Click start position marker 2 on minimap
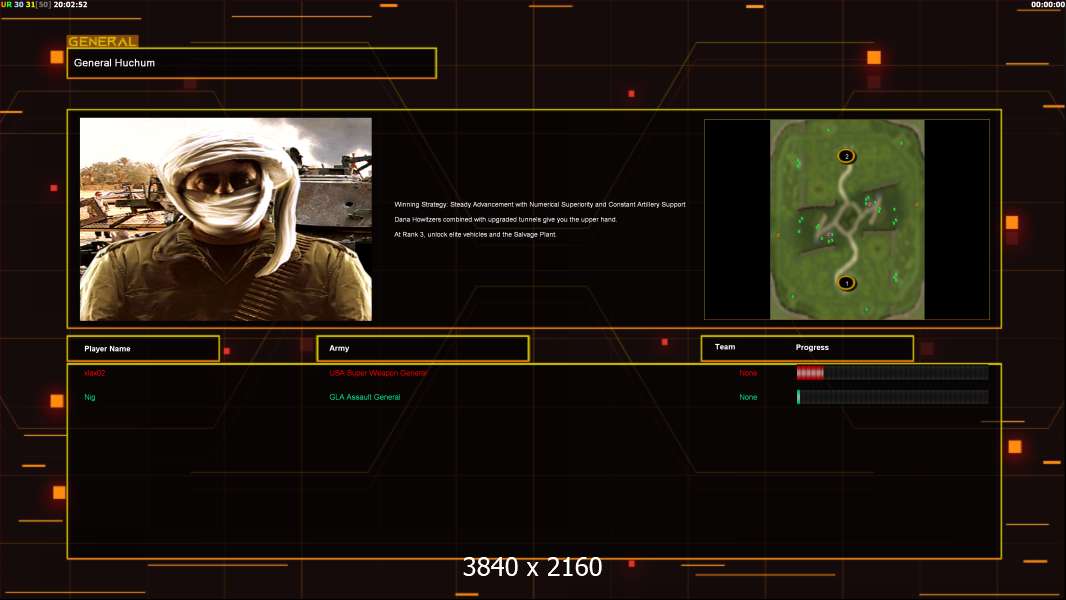The width and height of the screenshot is (1066, 600). click(846, 156)
